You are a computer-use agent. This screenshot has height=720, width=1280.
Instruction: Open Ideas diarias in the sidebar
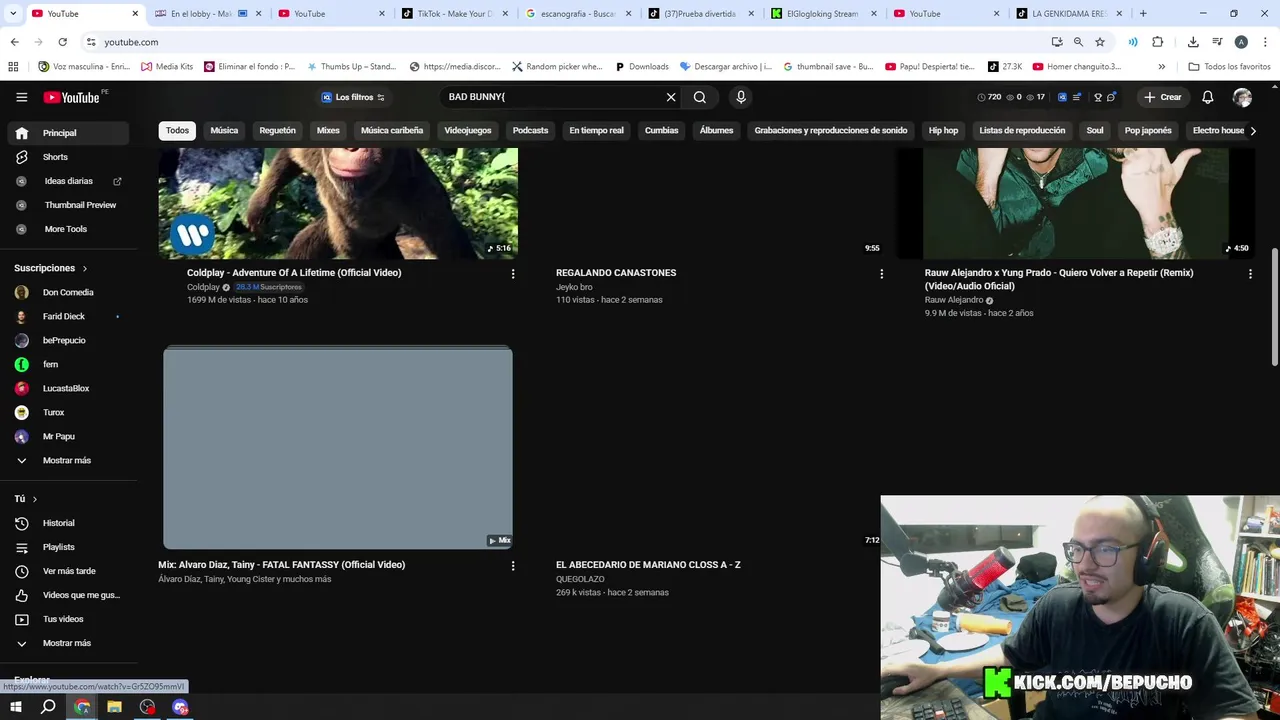pyautogui.click(x=66, y=181)
